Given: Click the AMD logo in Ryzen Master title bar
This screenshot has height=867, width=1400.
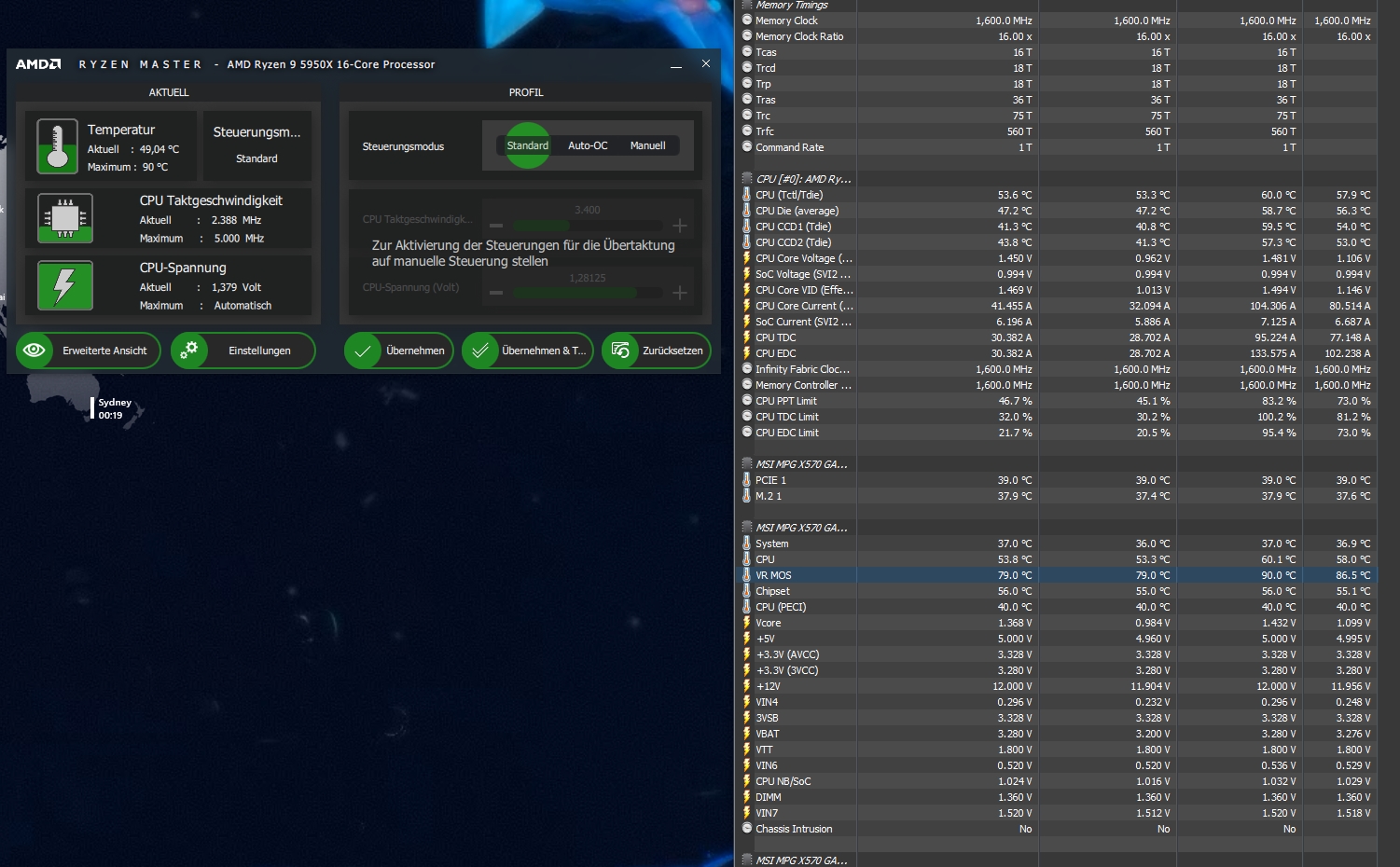Looking at the screenshot, I should 38,64.
